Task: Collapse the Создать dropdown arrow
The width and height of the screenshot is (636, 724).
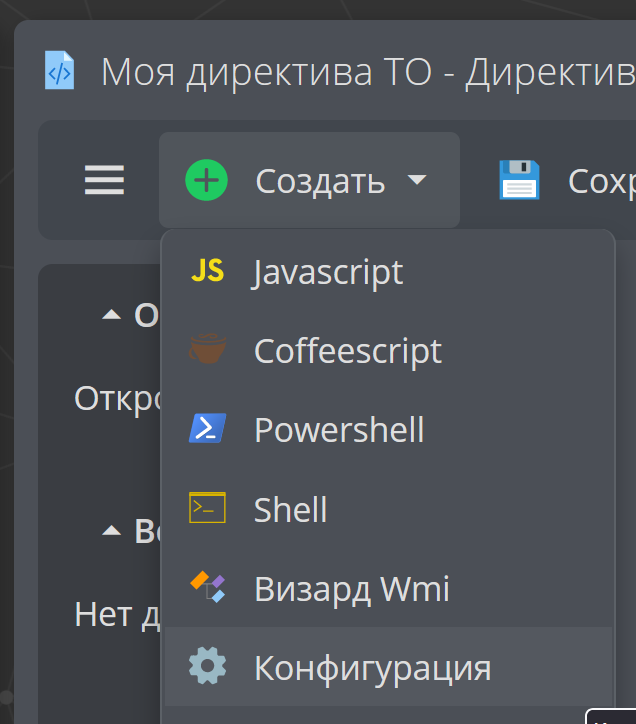Action: click(417, 179)
